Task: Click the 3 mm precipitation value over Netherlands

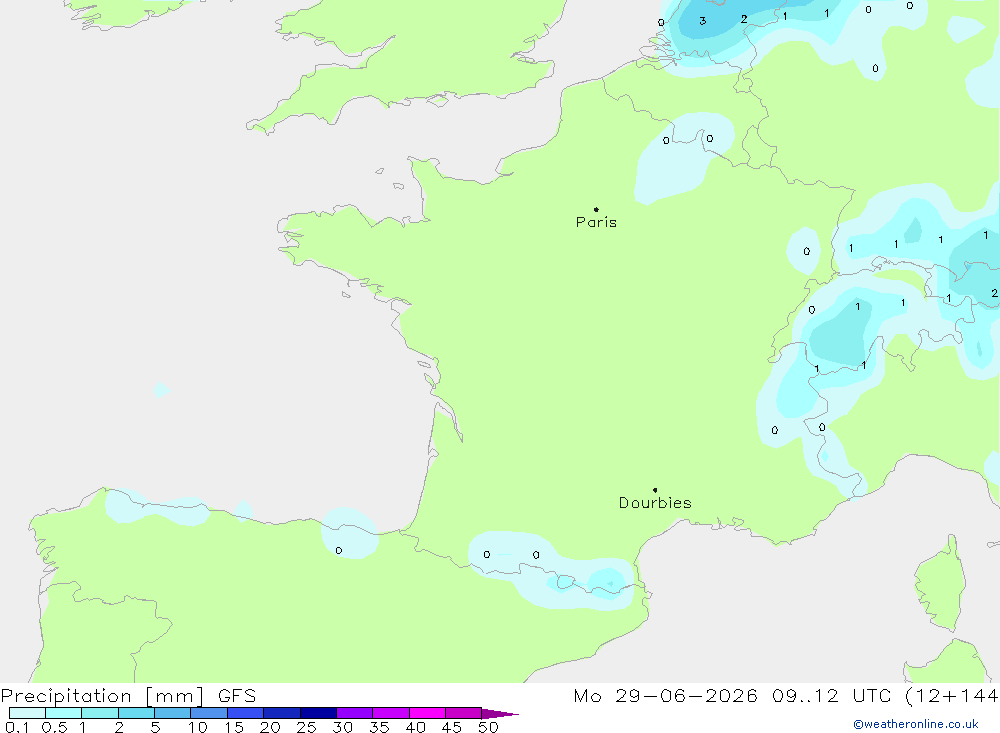Action: click(702, 21)
